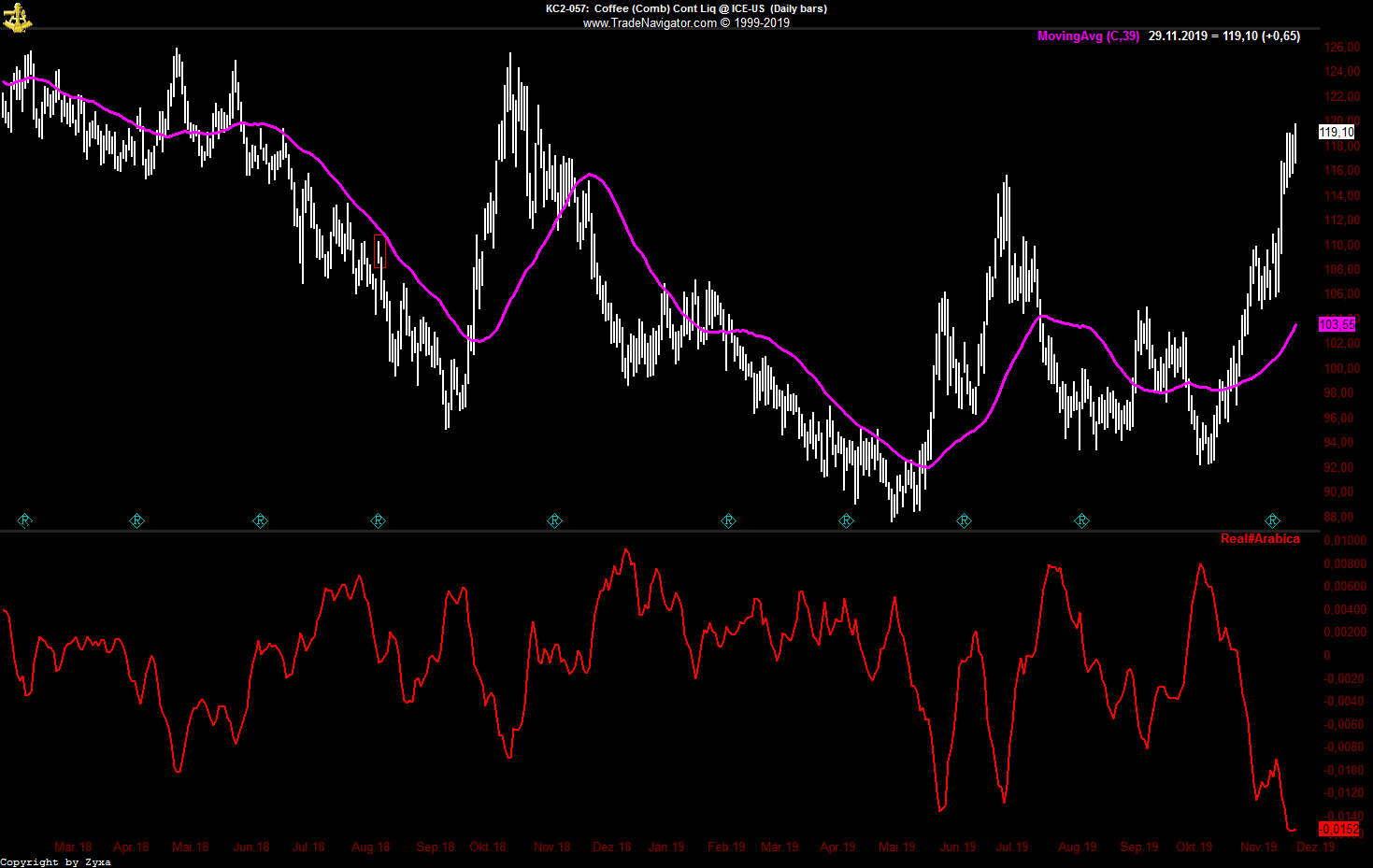Select the rollover R marker above Nov.19

(x=1272, y=520)
